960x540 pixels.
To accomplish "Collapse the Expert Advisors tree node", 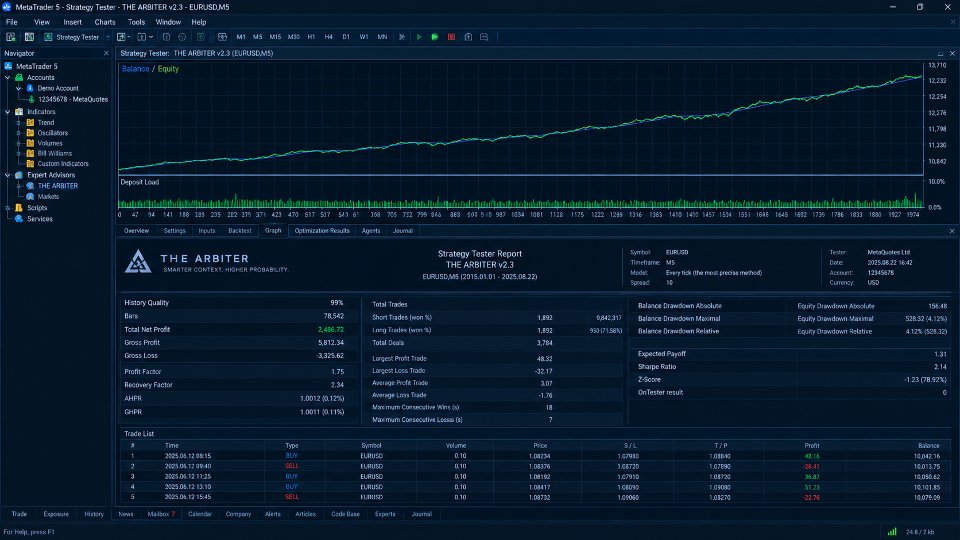I will (7, 175).
